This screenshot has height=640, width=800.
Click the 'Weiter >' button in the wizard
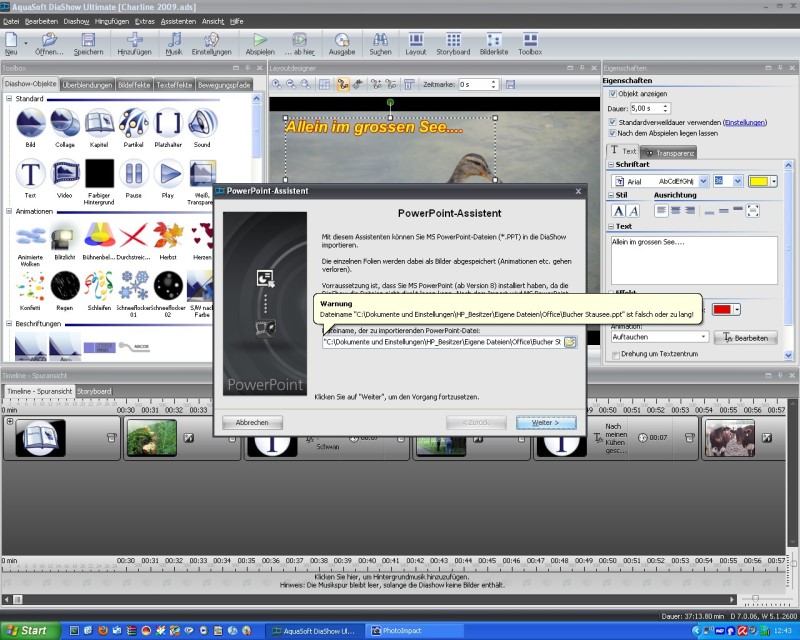click(x=546, y=422)
